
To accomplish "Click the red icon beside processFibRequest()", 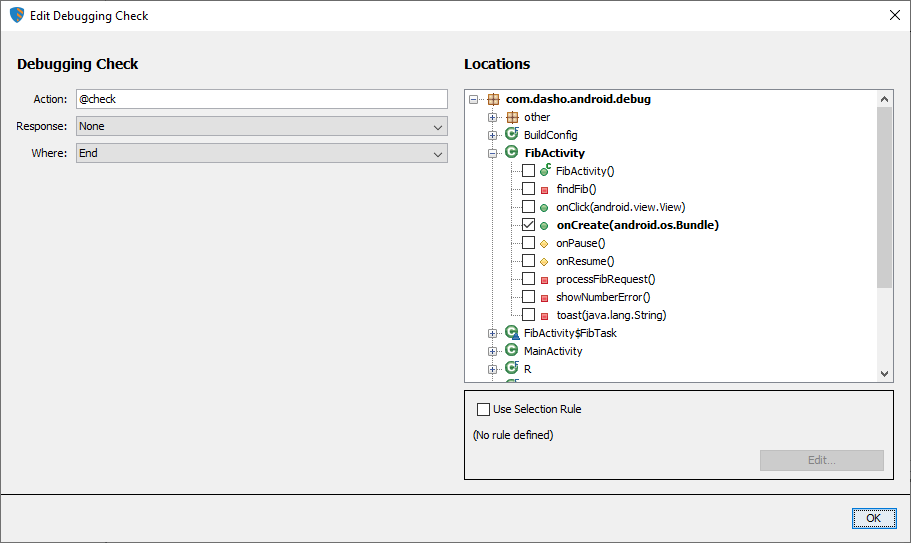I will click(x=544, y=280).
